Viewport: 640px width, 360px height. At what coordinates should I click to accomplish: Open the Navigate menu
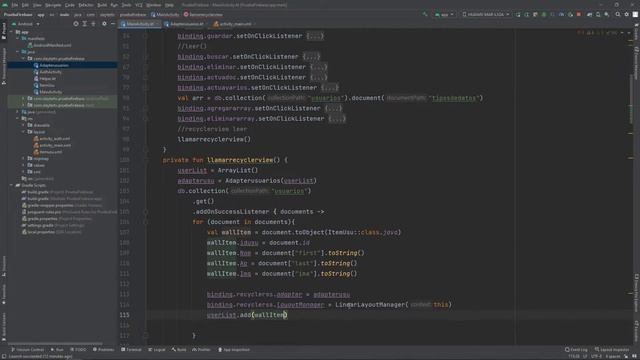tap(53, 5)
